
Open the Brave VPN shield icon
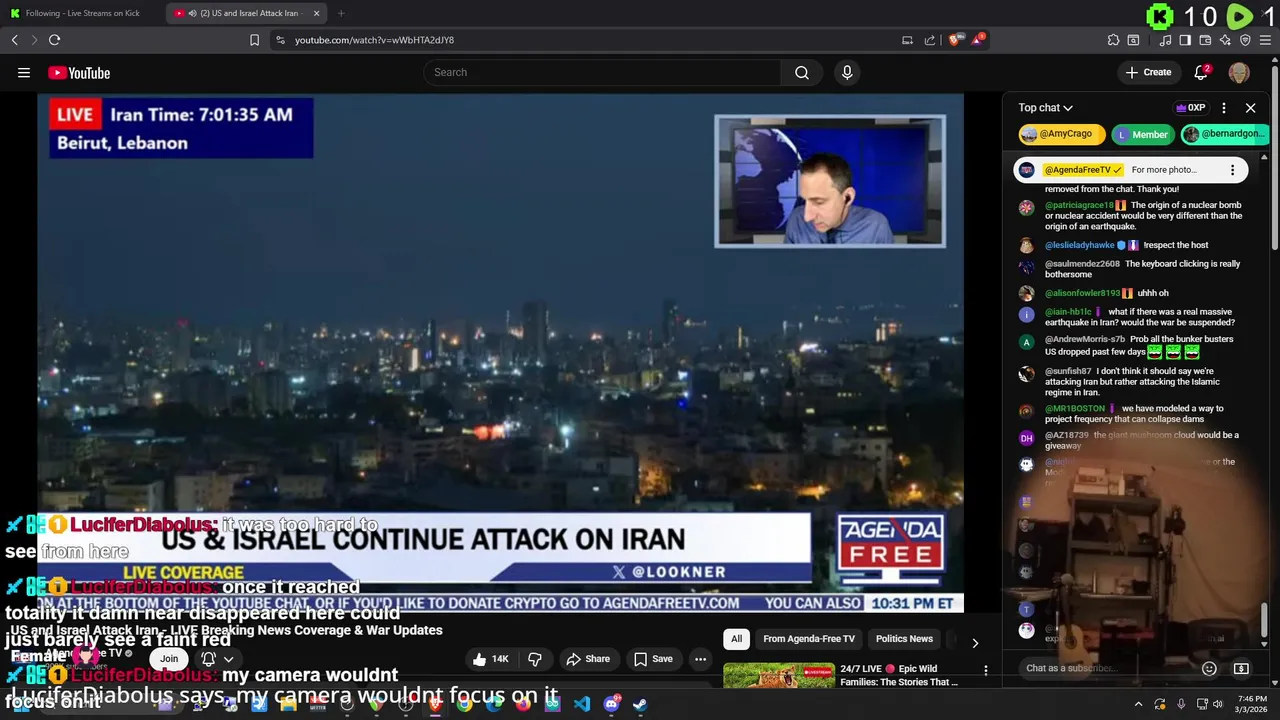(x=1245, y=40)
